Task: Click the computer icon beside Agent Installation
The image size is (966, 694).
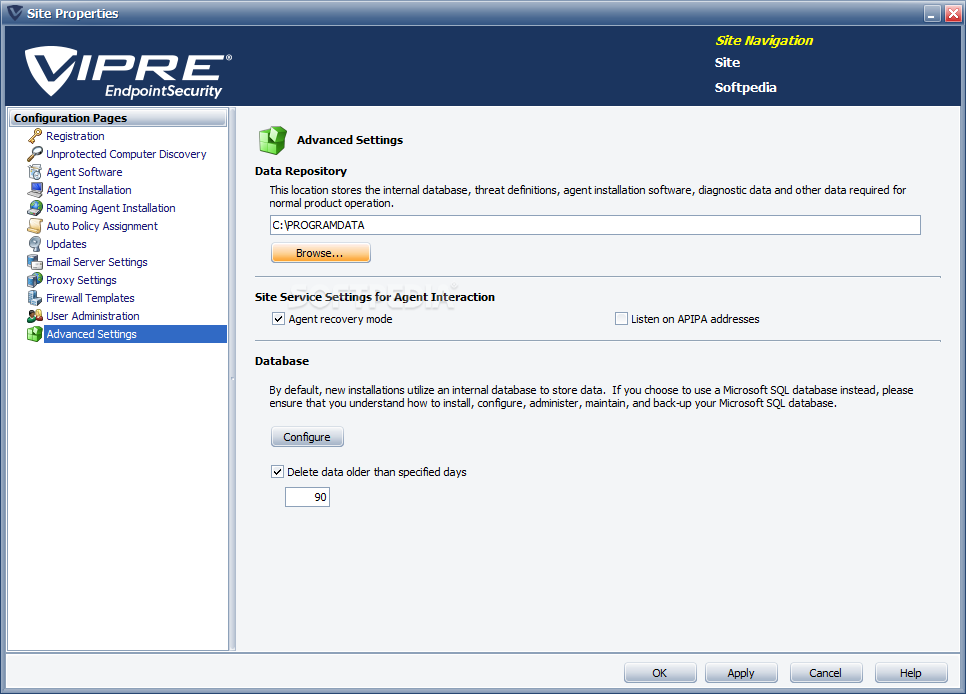Action: pyautogui.click(x=35, y=190)
